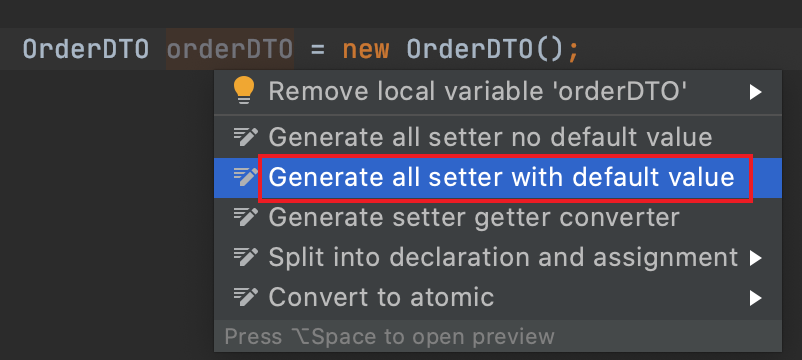
Task: Click pencil icon beside 'Split into declaration and assignment'
Action: pos(245,257)
